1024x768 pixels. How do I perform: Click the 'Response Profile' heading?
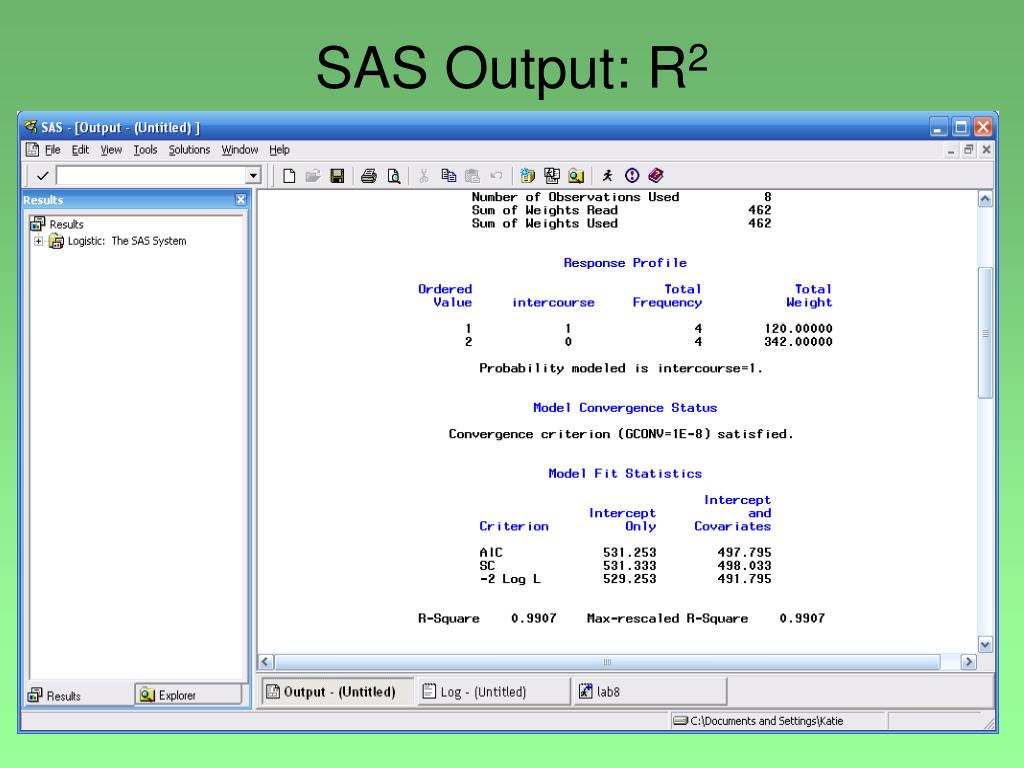point(625,263)
